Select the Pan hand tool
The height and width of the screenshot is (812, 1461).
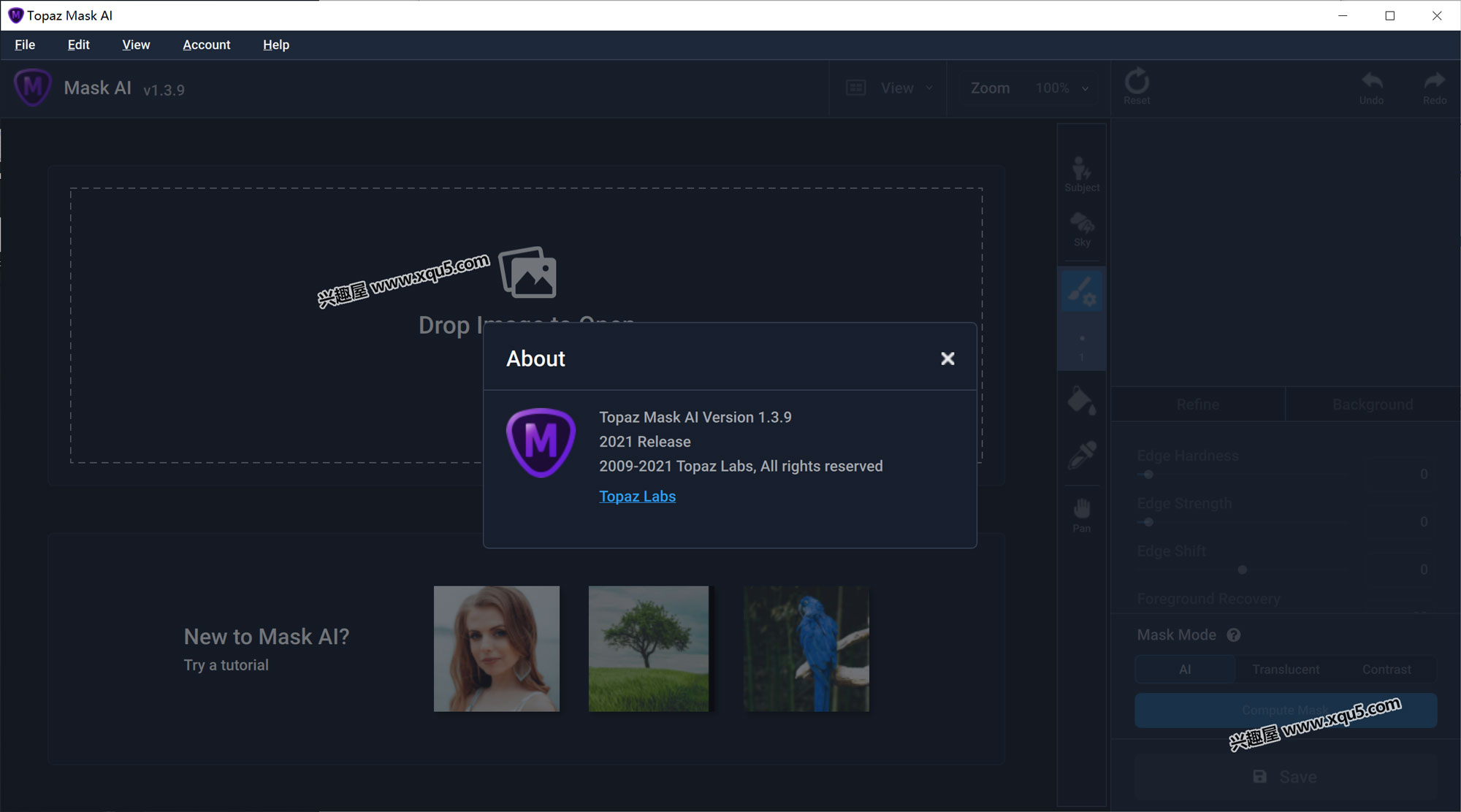[x=1081, y=513]
